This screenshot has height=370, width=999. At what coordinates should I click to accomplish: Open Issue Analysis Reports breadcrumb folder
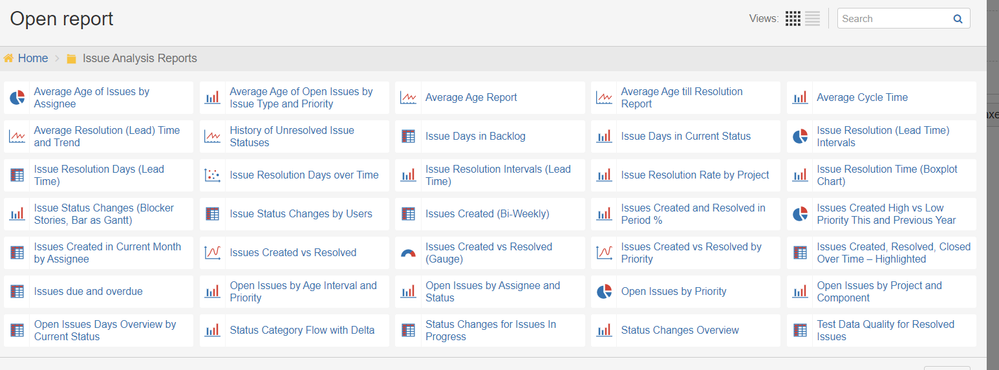[140, 59]
